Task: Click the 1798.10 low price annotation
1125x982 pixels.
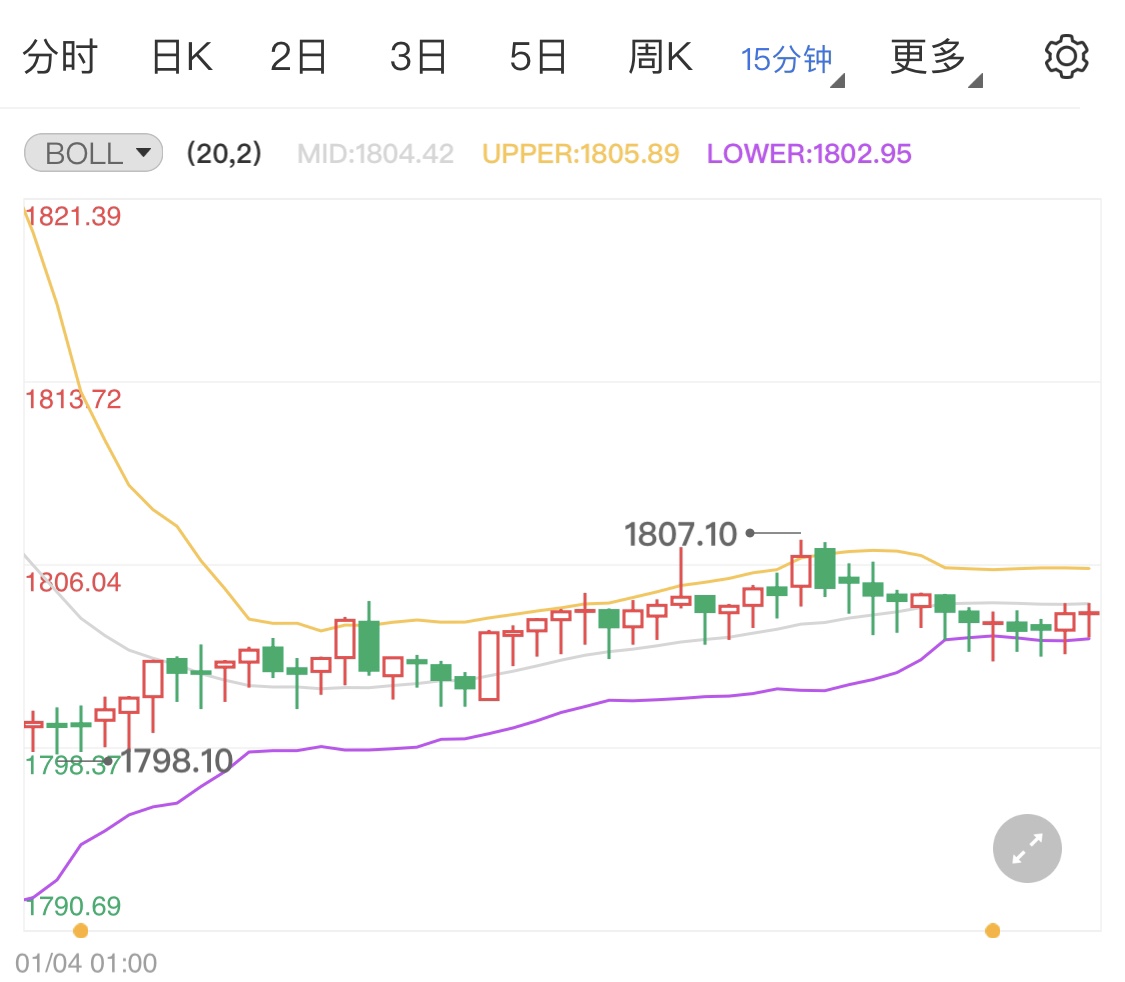Action: (x=176, y=761)
